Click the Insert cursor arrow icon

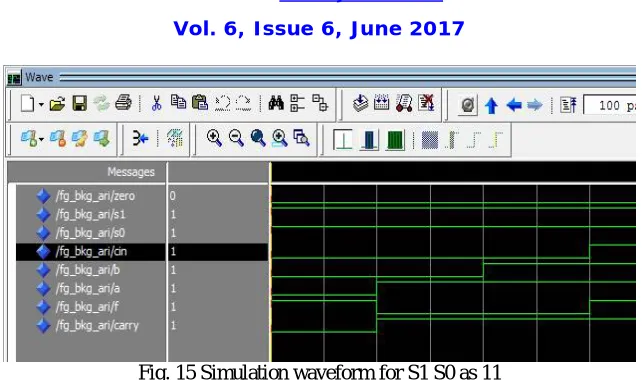(140, 138)
